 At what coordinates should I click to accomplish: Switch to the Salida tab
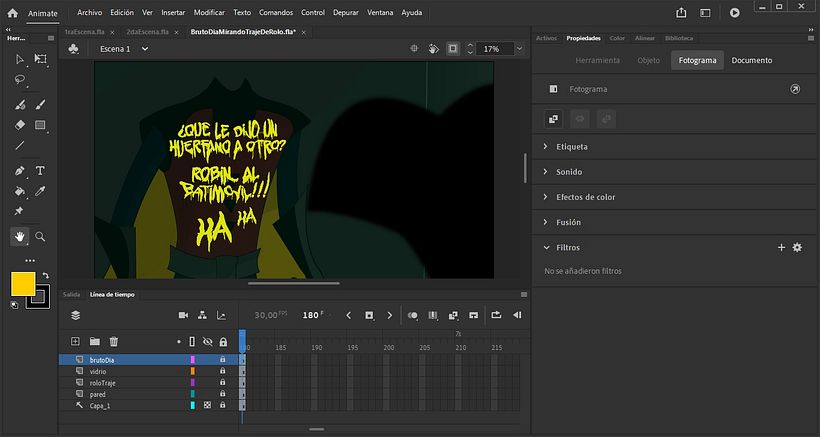tap(72, 295)
